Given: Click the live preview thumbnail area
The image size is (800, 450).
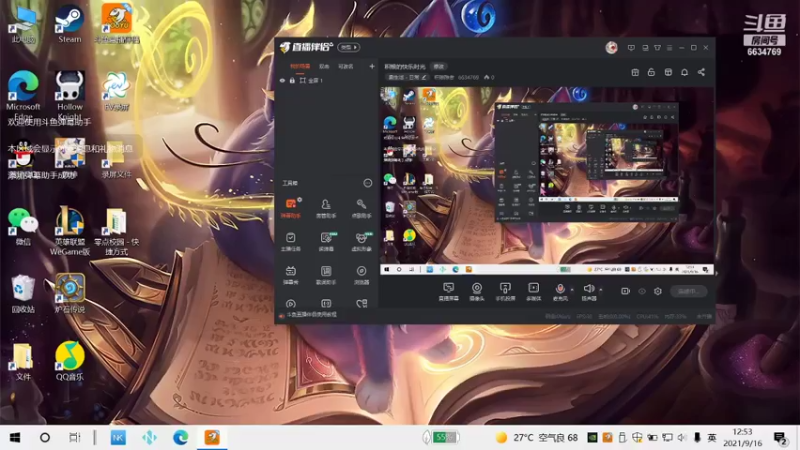Looking at the screenshot, I should pos(546,180).
